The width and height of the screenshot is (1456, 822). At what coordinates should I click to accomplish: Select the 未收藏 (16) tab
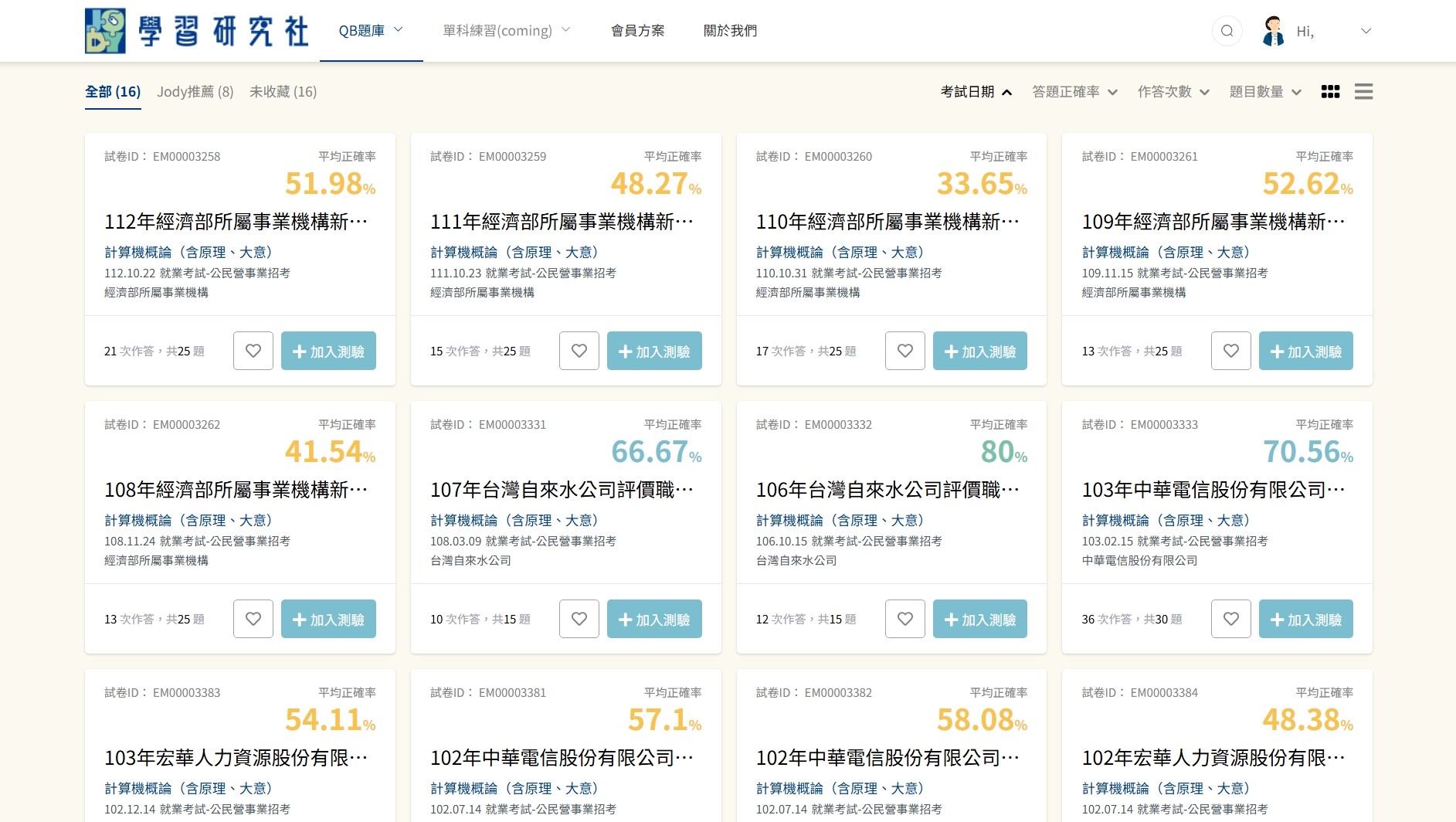pos(283,92)
